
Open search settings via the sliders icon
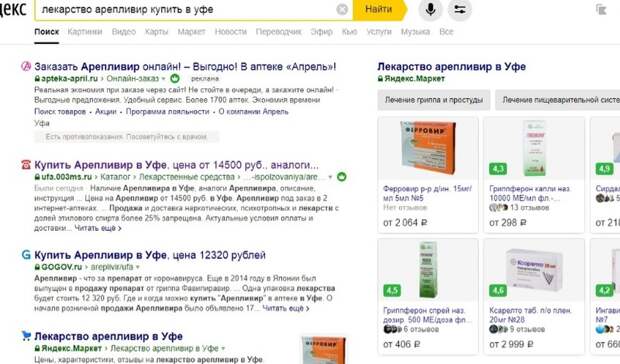click(460, 9)
